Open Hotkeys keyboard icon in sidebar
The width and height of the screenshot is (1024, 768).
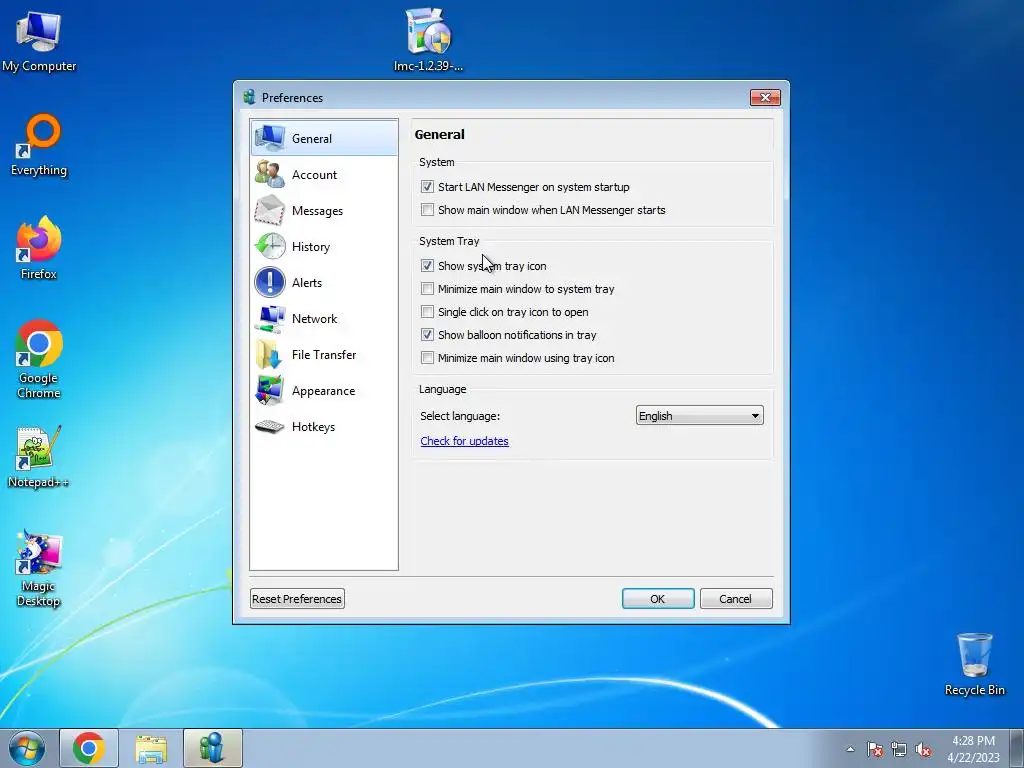269,426
